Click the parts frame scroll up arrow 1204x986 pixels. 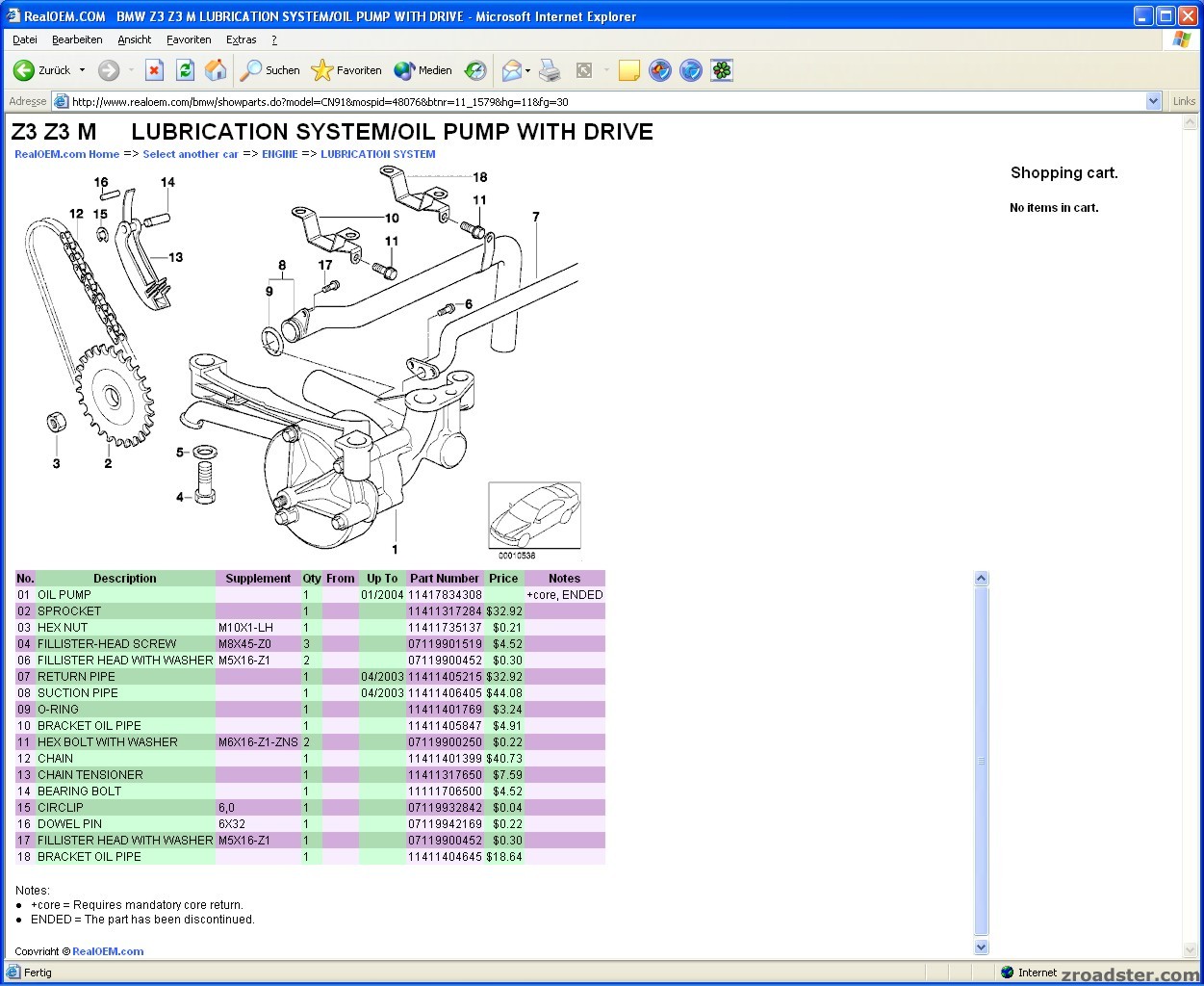(982, 579)
